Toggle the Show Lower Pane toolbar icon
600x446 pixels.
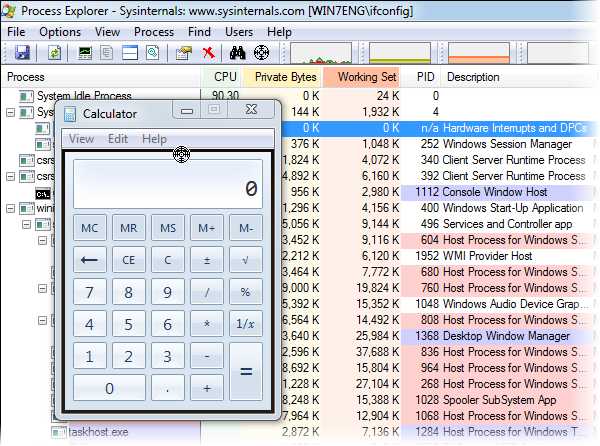(130, 52)
